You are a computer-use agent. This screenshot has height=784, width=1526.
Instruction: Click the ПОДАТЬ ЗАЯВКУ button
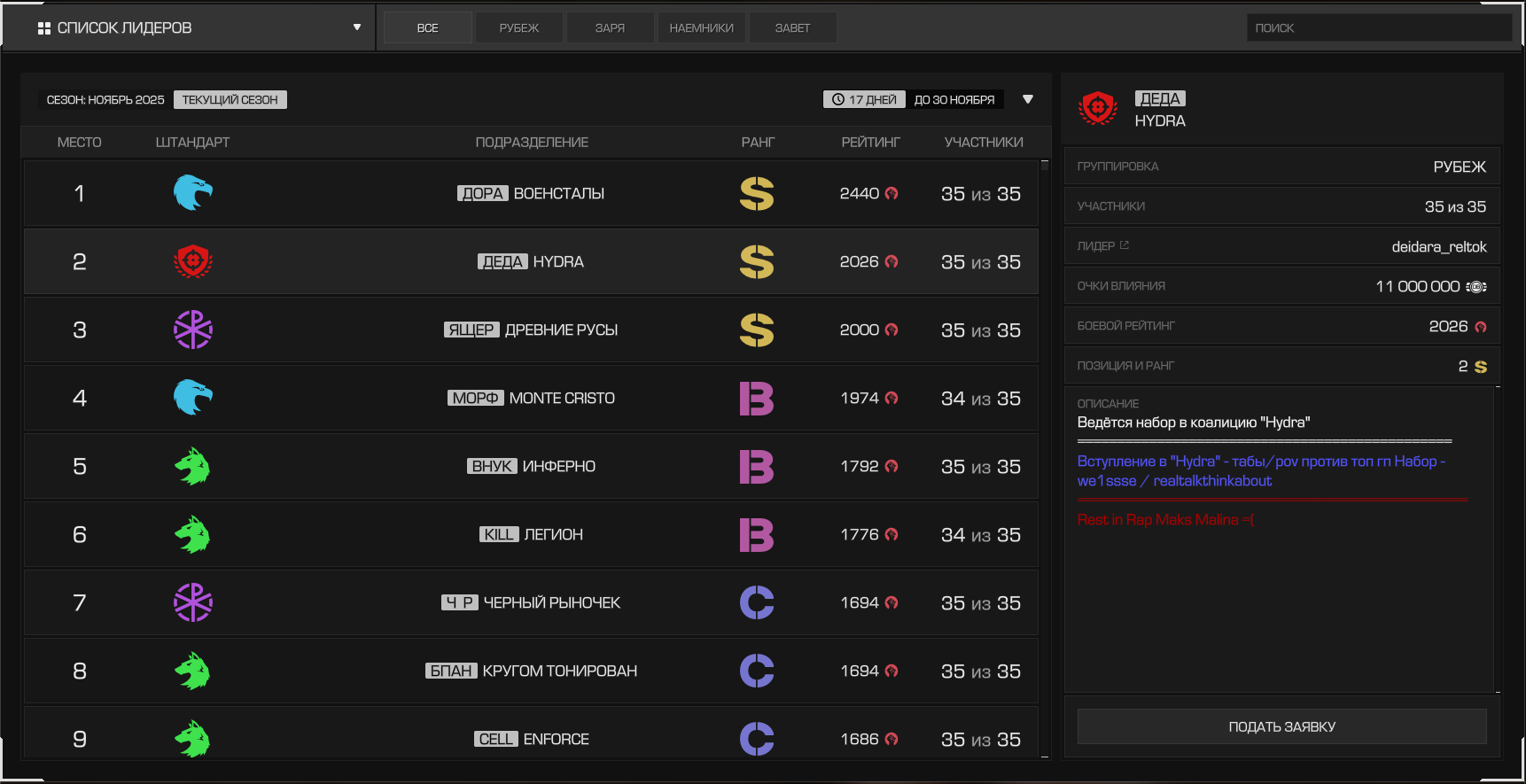pyautogui.click(x=1282, y=726)
